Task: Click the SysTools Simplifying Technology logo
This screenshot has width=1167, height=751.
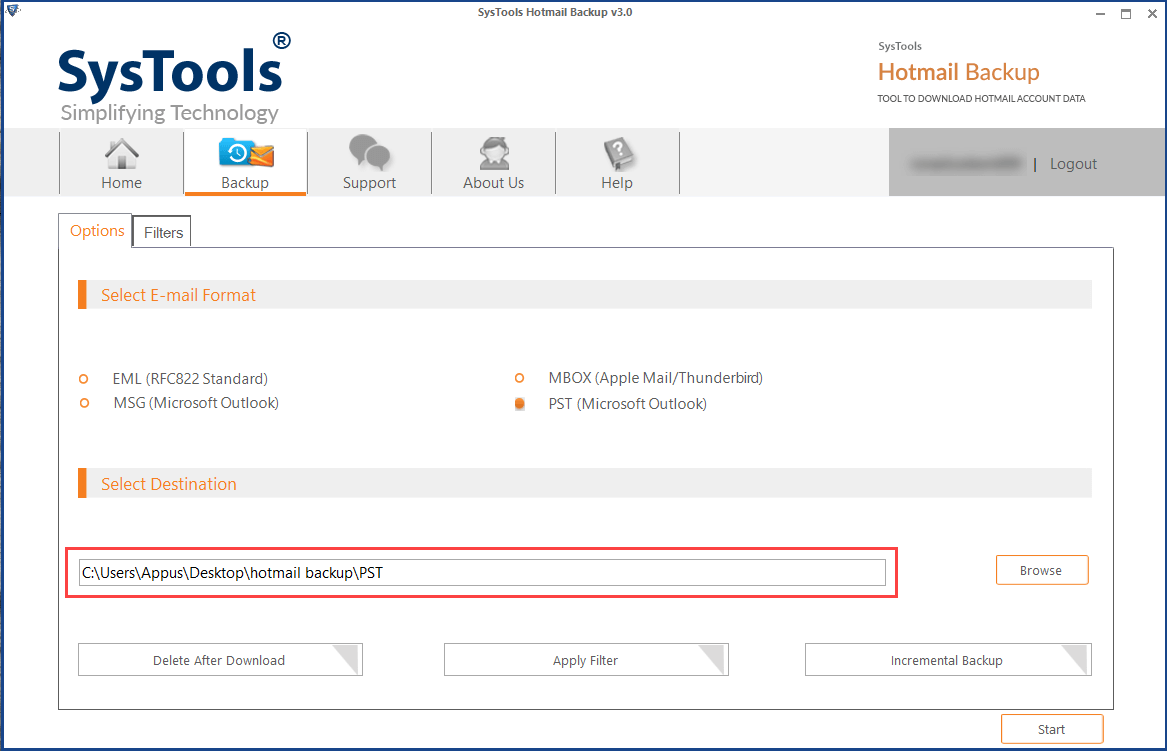Action: pos(174,78)
